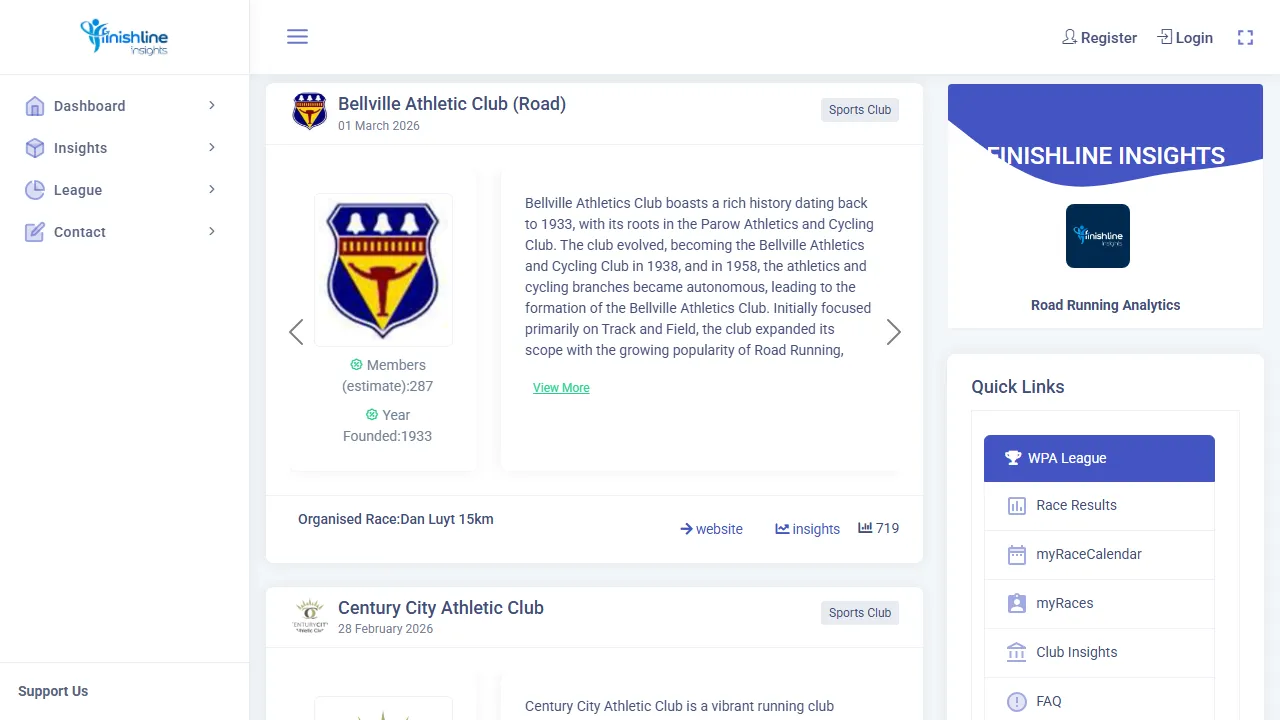Click the Club Insights bank icon

click(x=1017, y=653)
